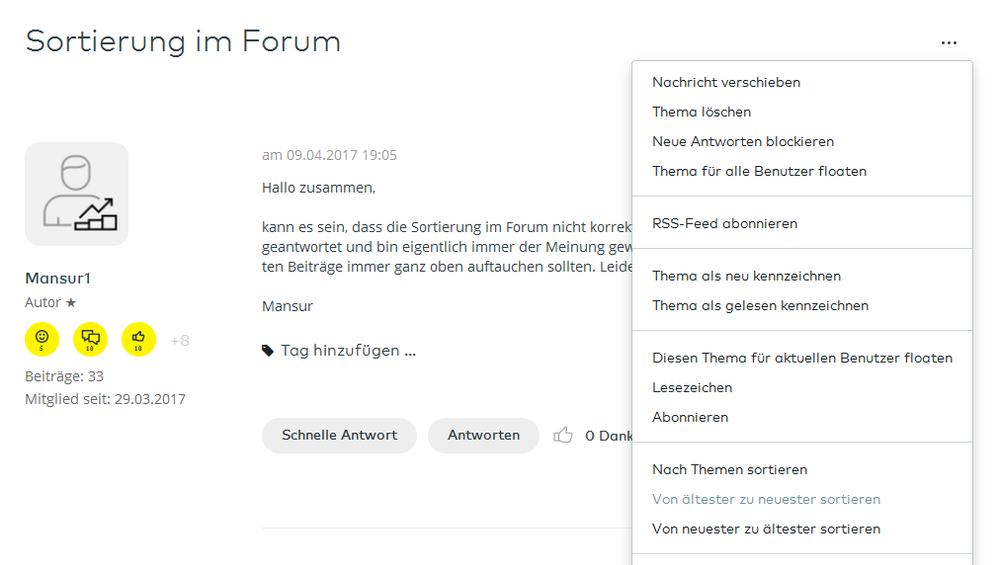Choose Thema für alle Benutzer floaten

pyautogui.click(x=759, y=171)
